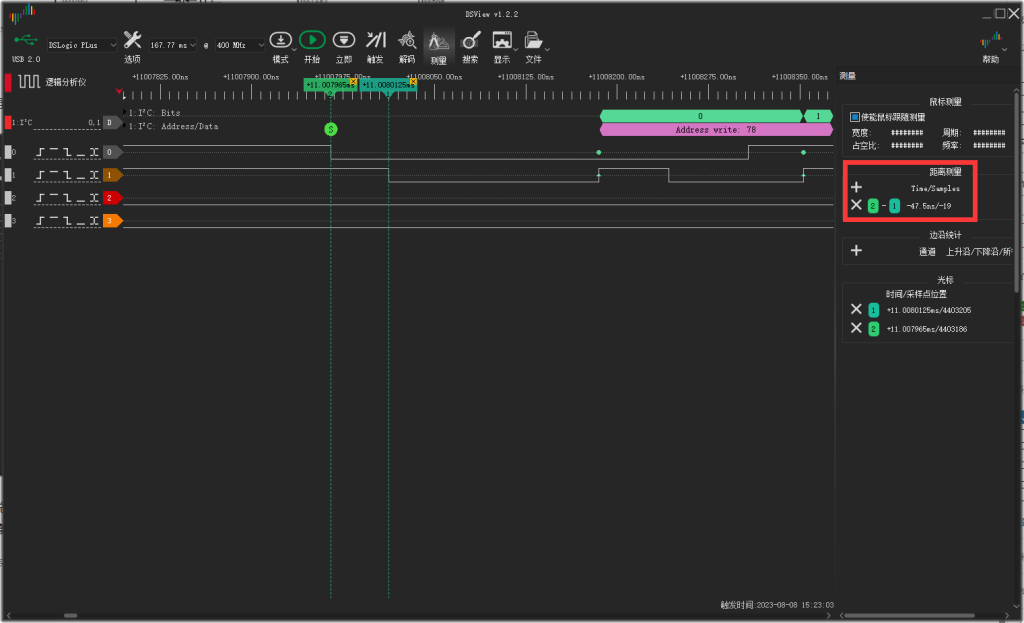Screen dimensions: 1024x623
Task: Open the 帮助 (Help) menu icon
Action: 990,40
